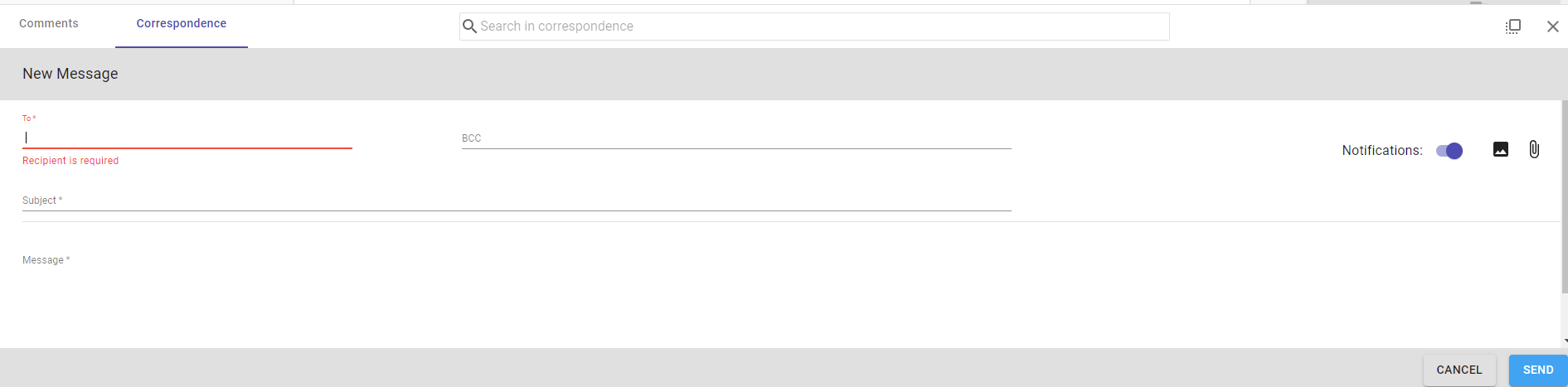Click the insert image icon

(x=1500, y=149)
